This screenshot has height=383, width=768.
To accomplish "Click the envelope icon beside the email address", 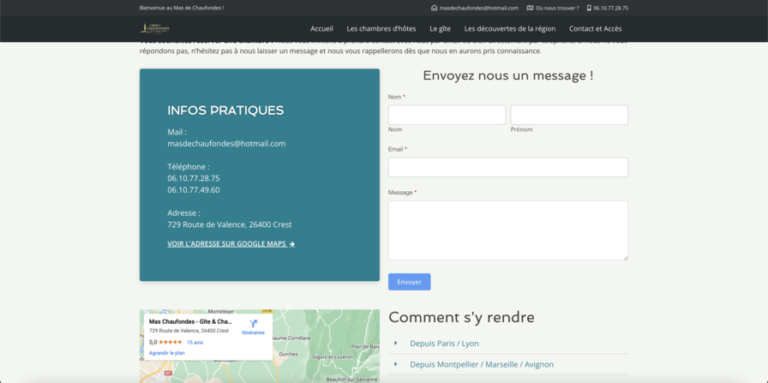I will coord(434,8).
